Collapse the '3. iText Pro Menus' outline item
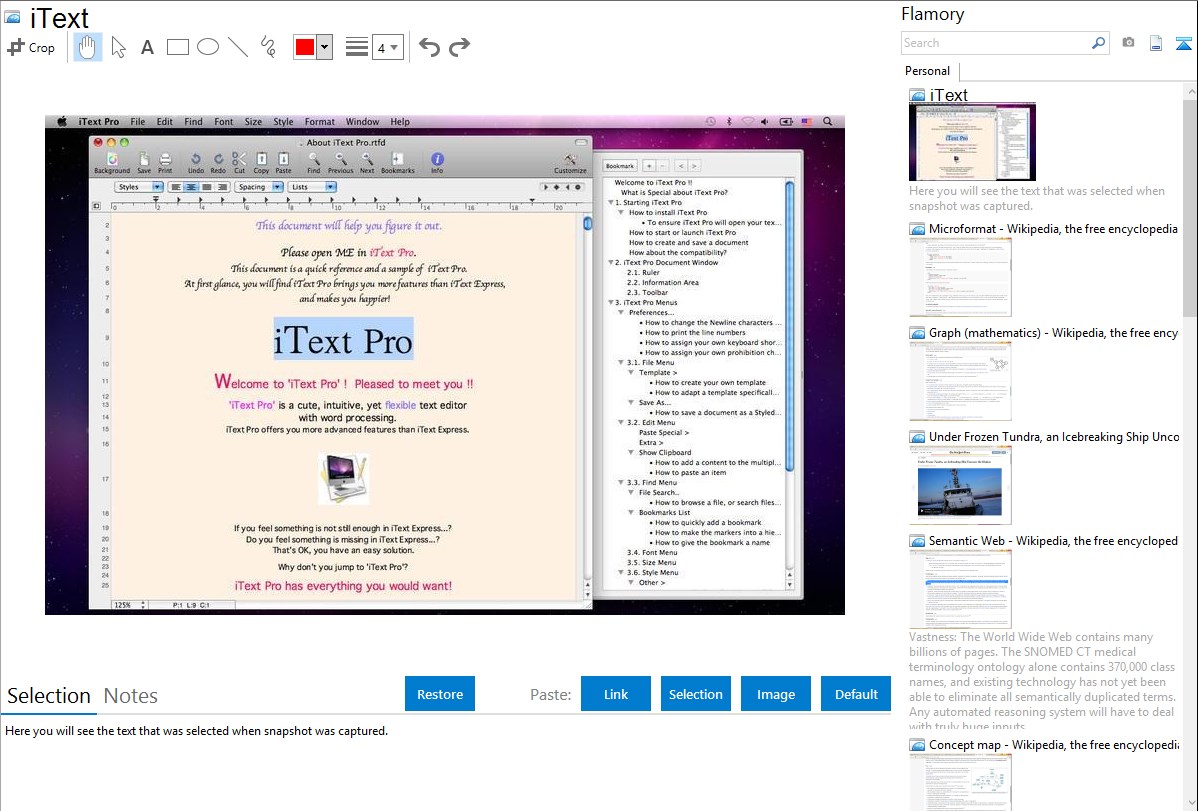Screen dimensions: 1198x811 610,303
